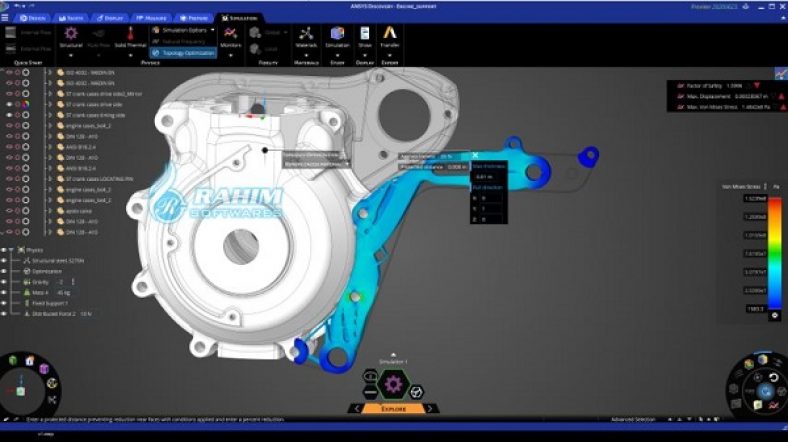The image size is (788, 442).
Task: Toggle visibility of Physics node
Action: 4,250
